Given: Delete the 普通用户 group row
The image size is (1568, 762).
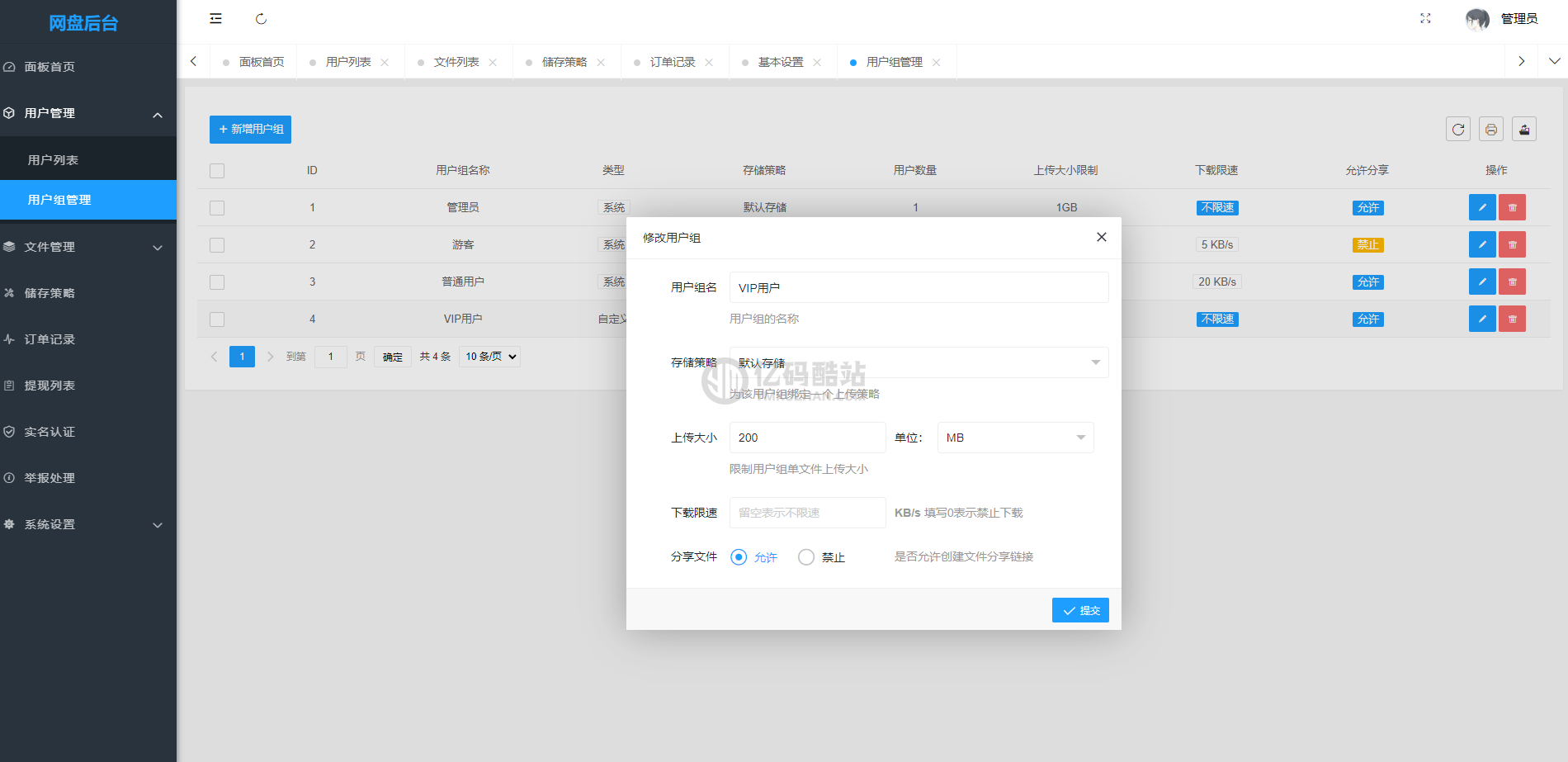Looking at the screenshot, I should [1512, 282].
